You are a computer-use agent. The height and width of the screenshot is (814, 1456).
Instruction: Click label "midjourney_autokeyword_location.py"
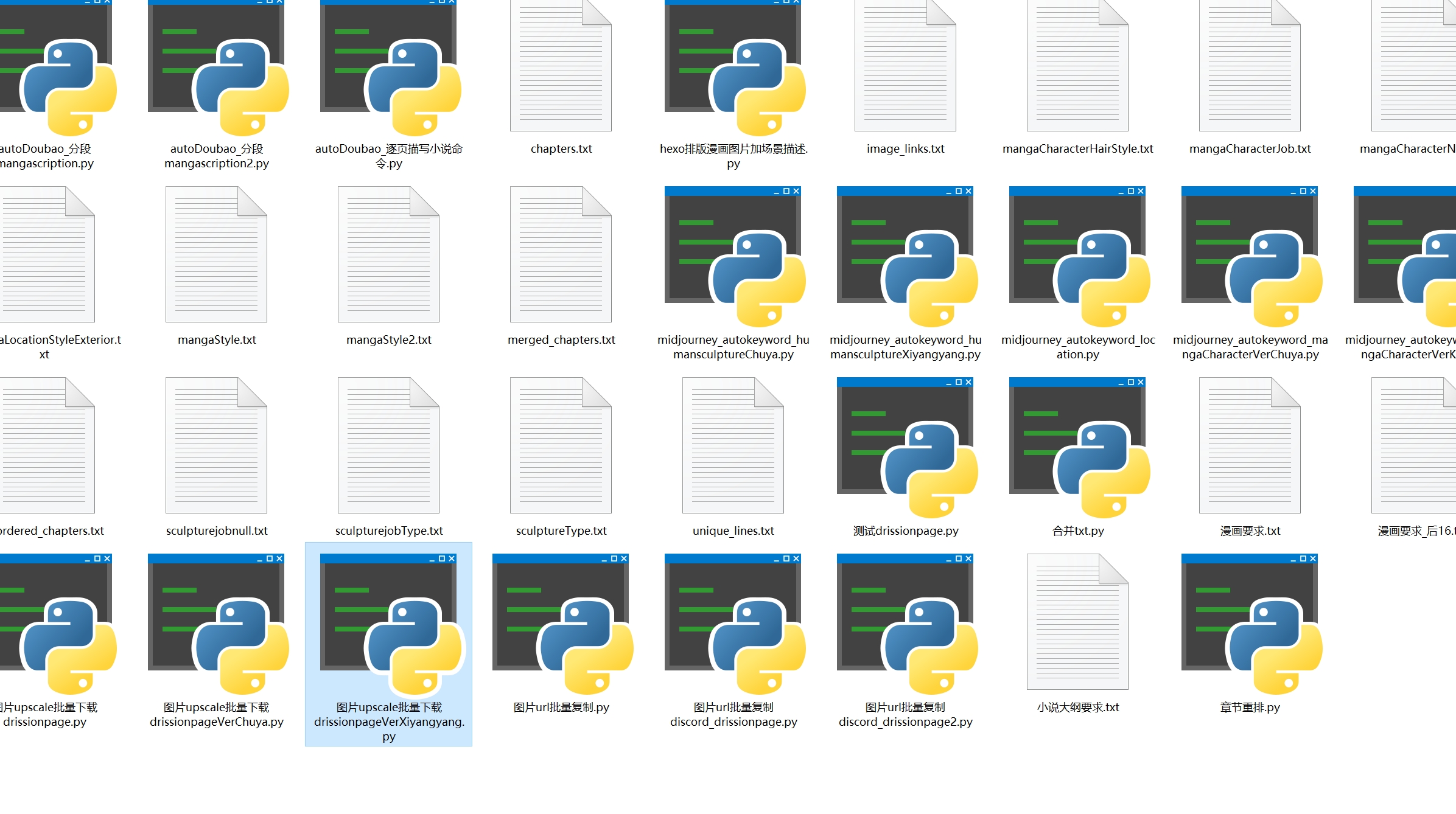click(1078, 347)
